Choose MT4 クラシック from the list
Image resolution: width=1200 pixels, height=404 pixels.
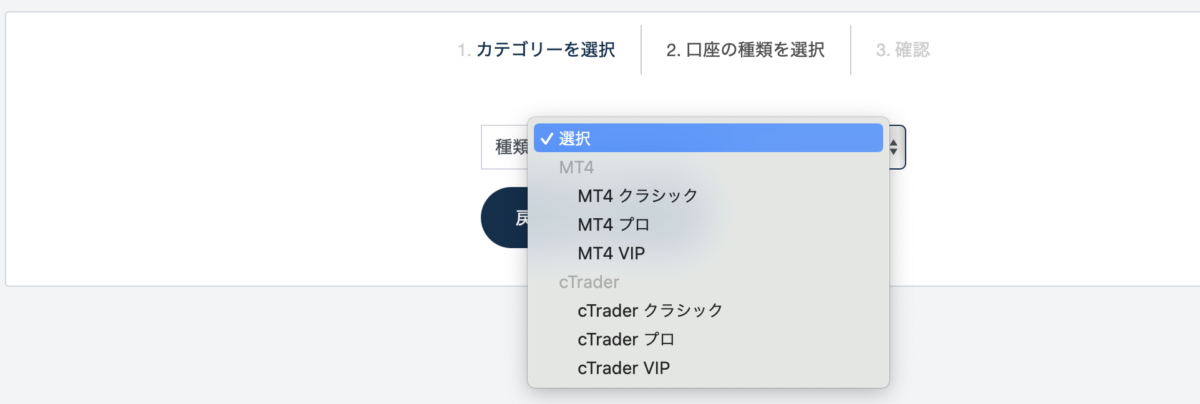pyautogui.click(x=637, y=195)
